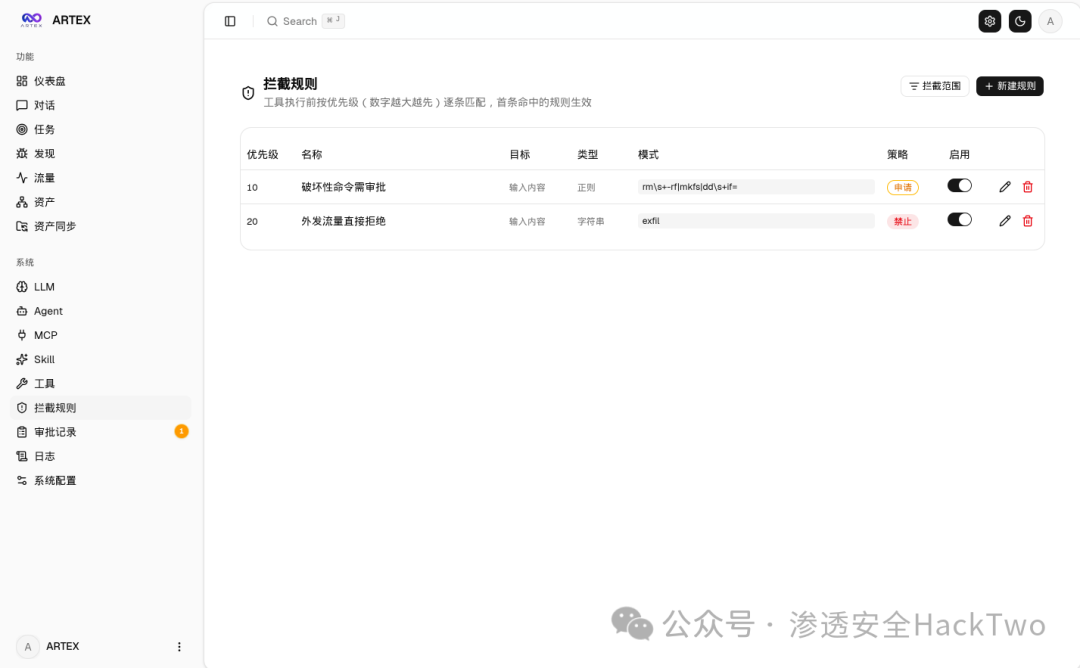Click the 正则 type cell

[x=586, y=187]
